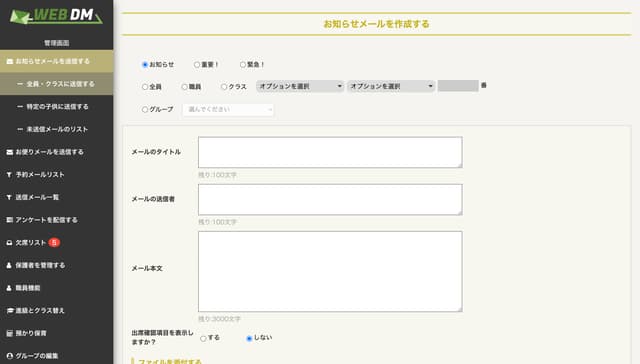Image resolution: width=640 pixels, height=364 pixels.
Task: Select the 緊急！ radio button
Action: pyautogui.click(x=243, y=64)
